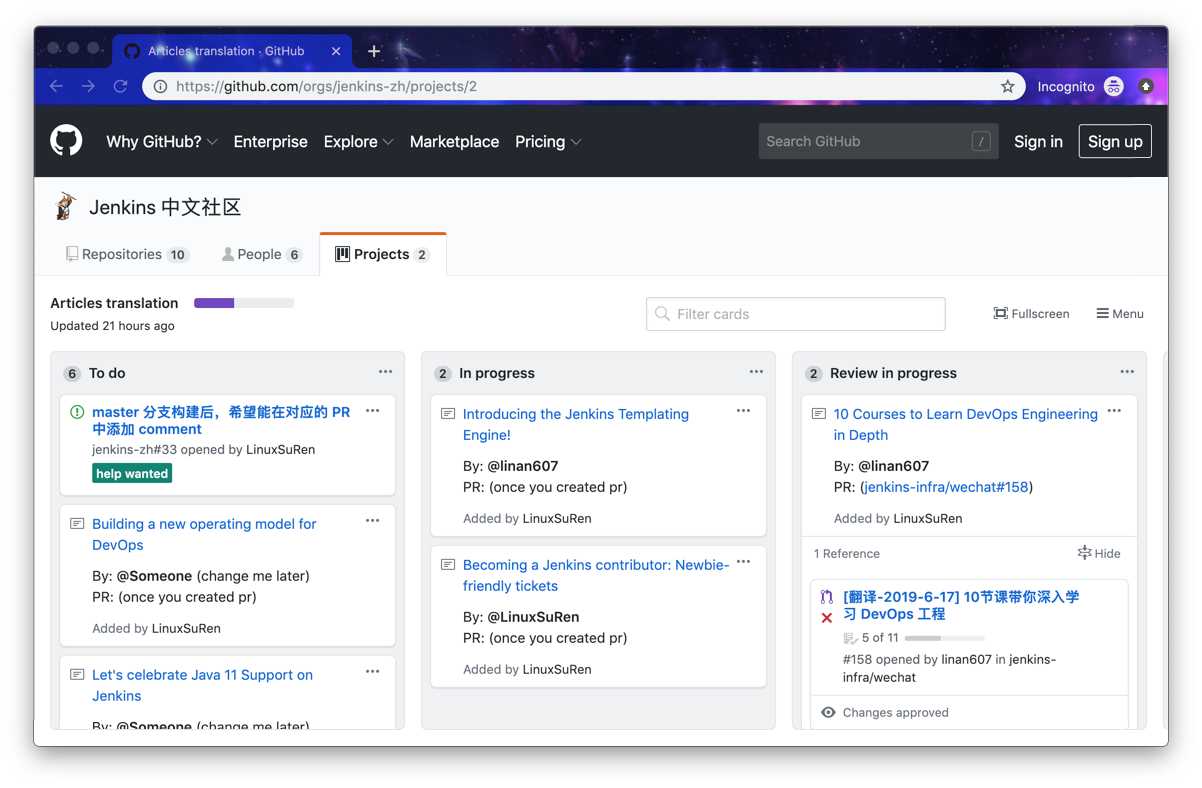Expand the Explore dropdown
Screen dimensions: 1202x788
click(x=358, y=142)
